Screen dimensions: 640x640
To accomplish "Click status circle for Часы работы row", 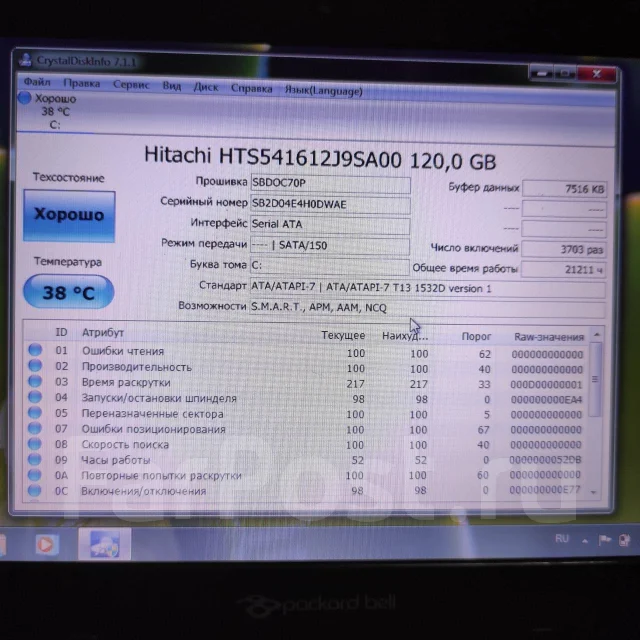I will point(35,459).
